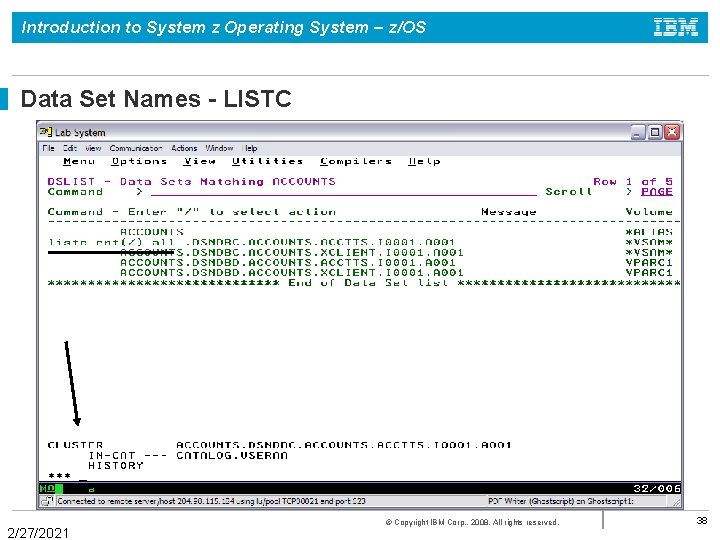The height and width of the screenshot is (540, 720).
Task: Open the File menu in Lab System
Action: tap(48, 148)
